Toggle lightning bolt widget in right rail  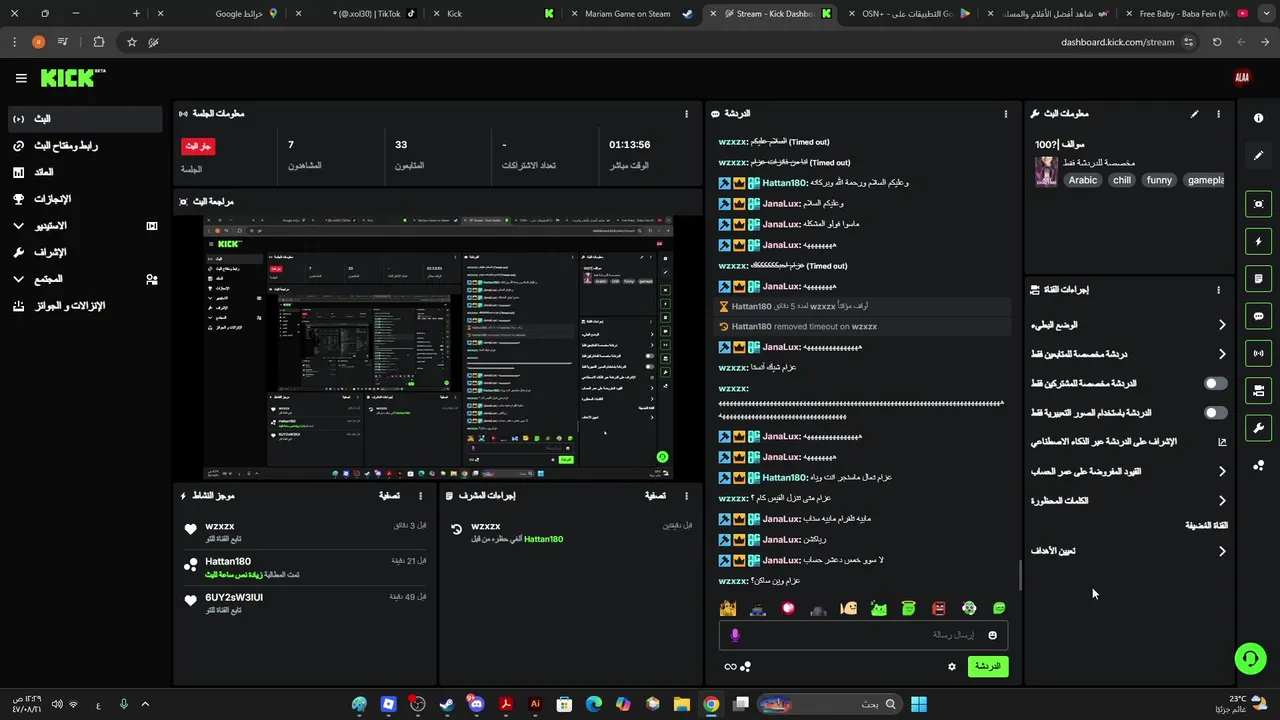point(1258,241)
